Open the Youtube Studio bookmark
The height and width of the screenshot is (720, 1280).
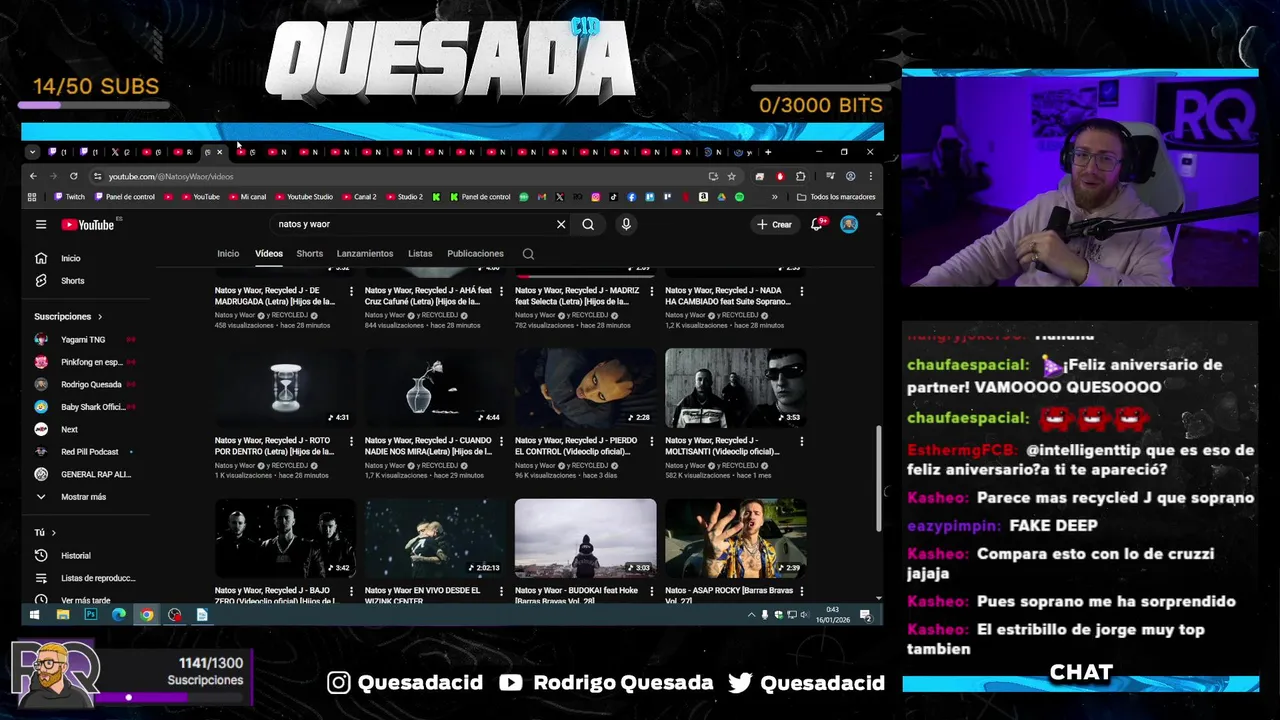[x=303, y=197]
